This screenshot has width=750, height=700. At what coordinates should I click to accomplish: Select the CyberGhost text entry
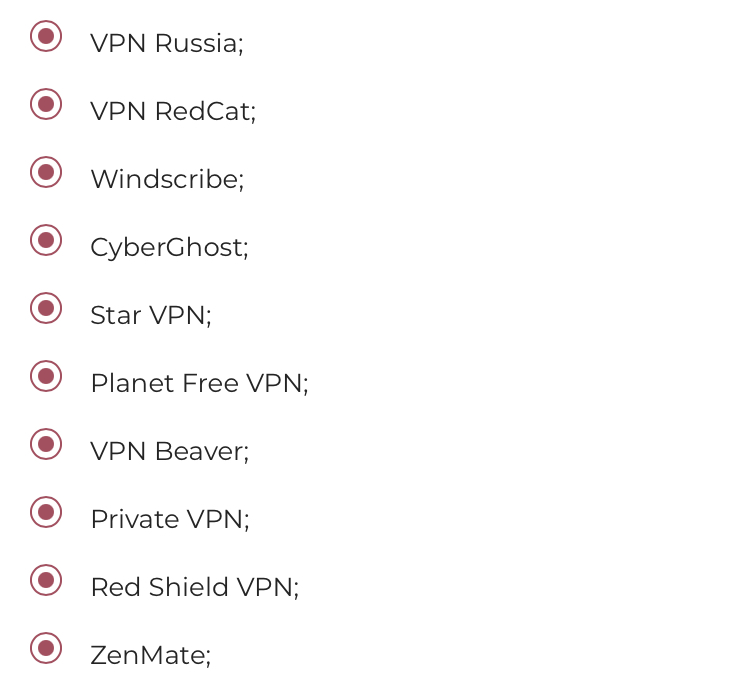tap(169, 248)
